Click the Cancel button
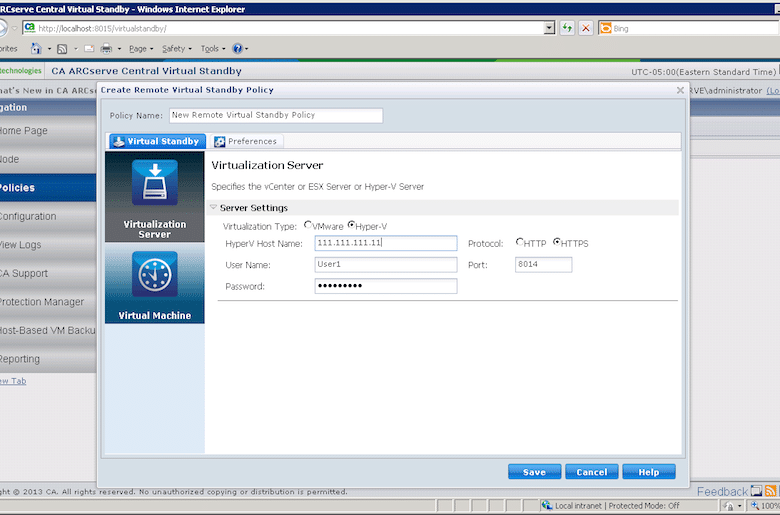 click(591, 472)
